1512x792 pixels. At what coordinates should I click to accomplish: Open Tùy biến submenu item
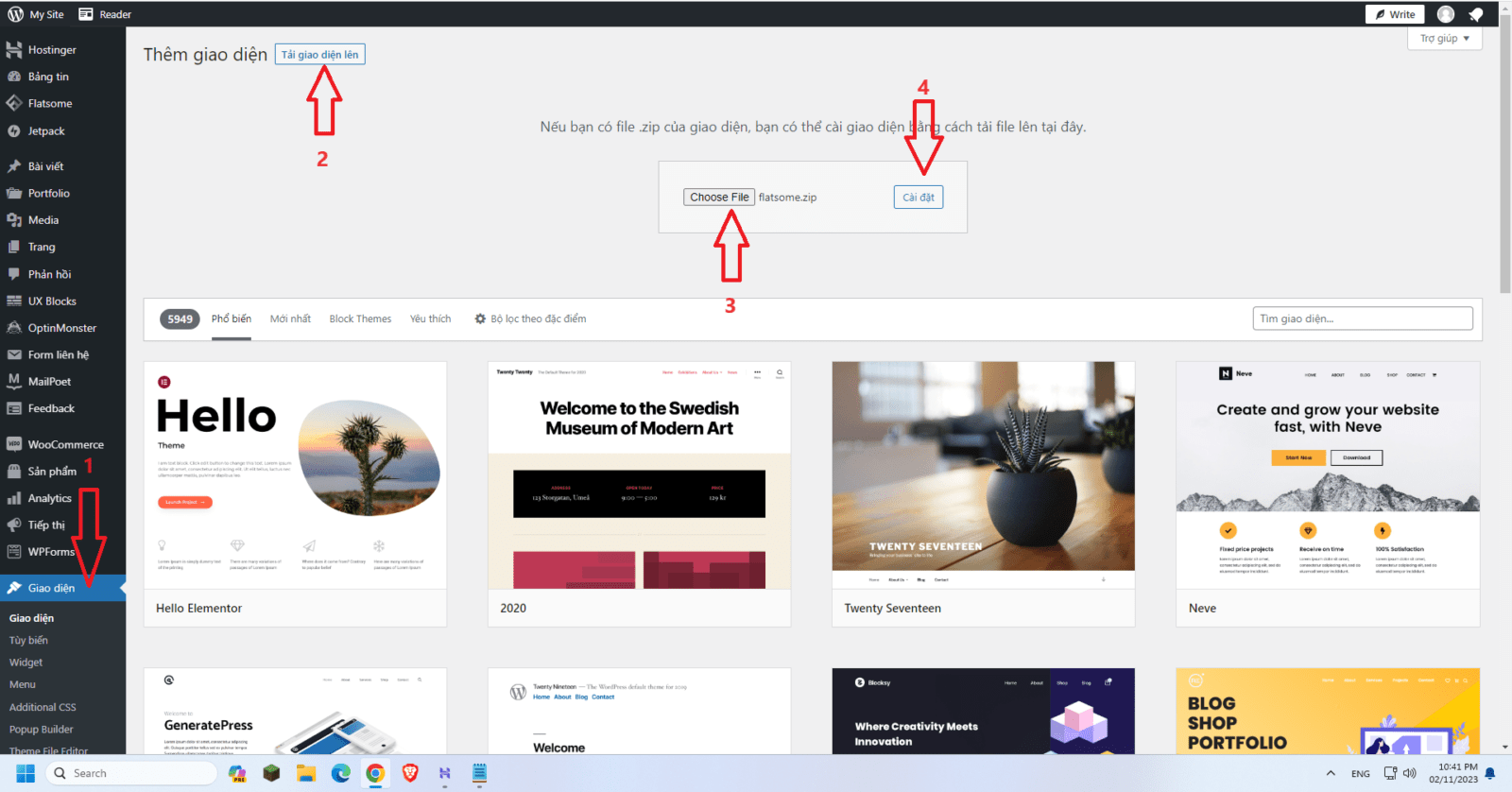pos(28,641)
